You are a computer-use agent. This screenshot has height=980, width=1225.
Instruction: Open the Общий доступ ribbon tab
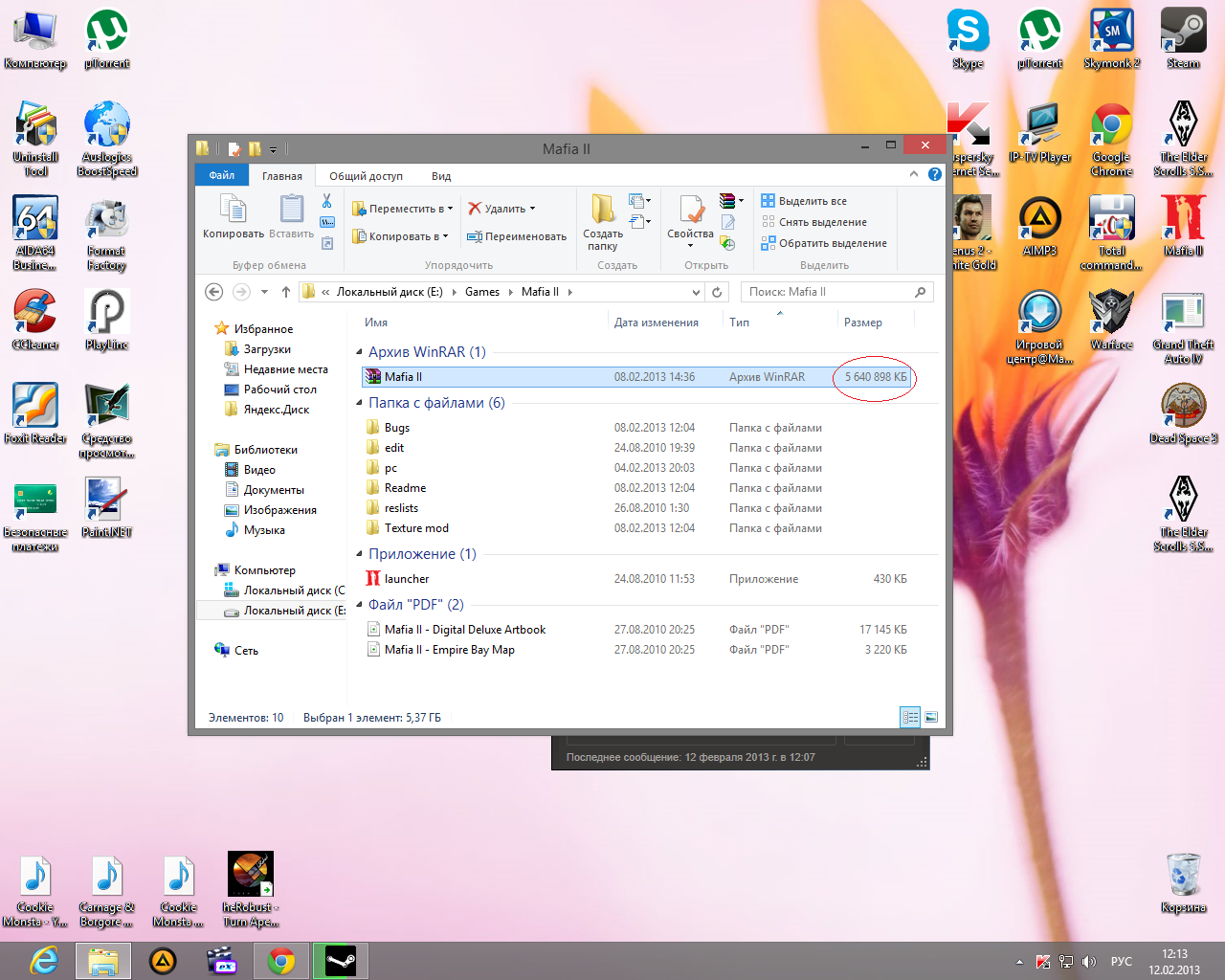pyautogui.click(x=366, y=176)
